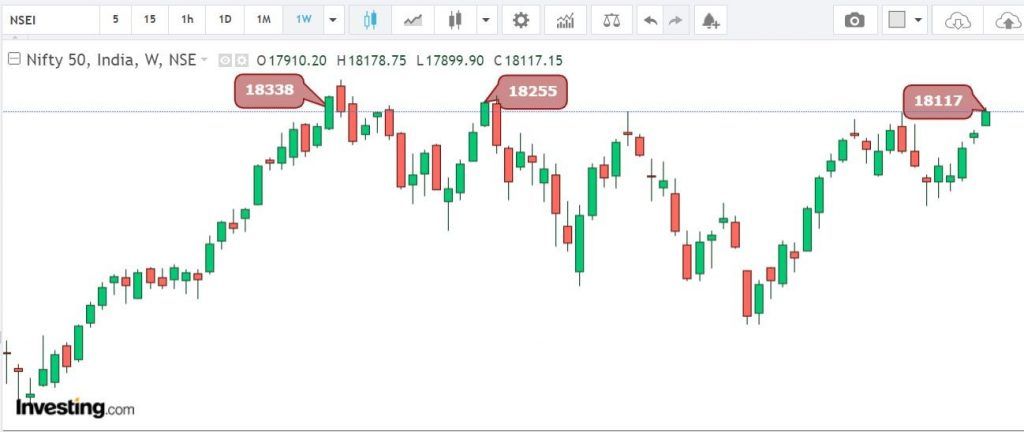Undo last chart action
The width and height of the screenshot is (1024, 432).
tap(650, 20)
